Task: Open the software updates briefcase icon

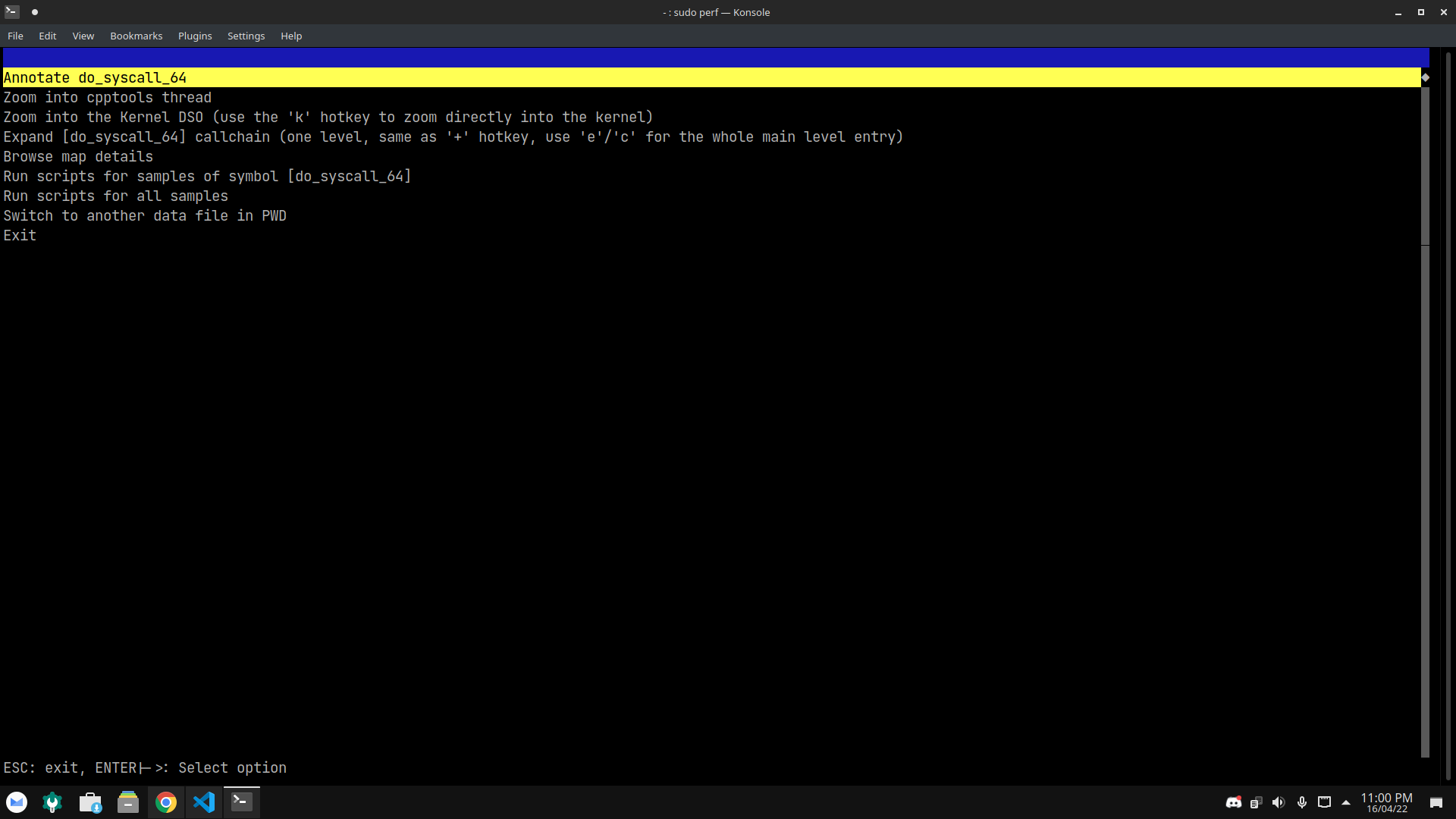Action: point(90,802)
